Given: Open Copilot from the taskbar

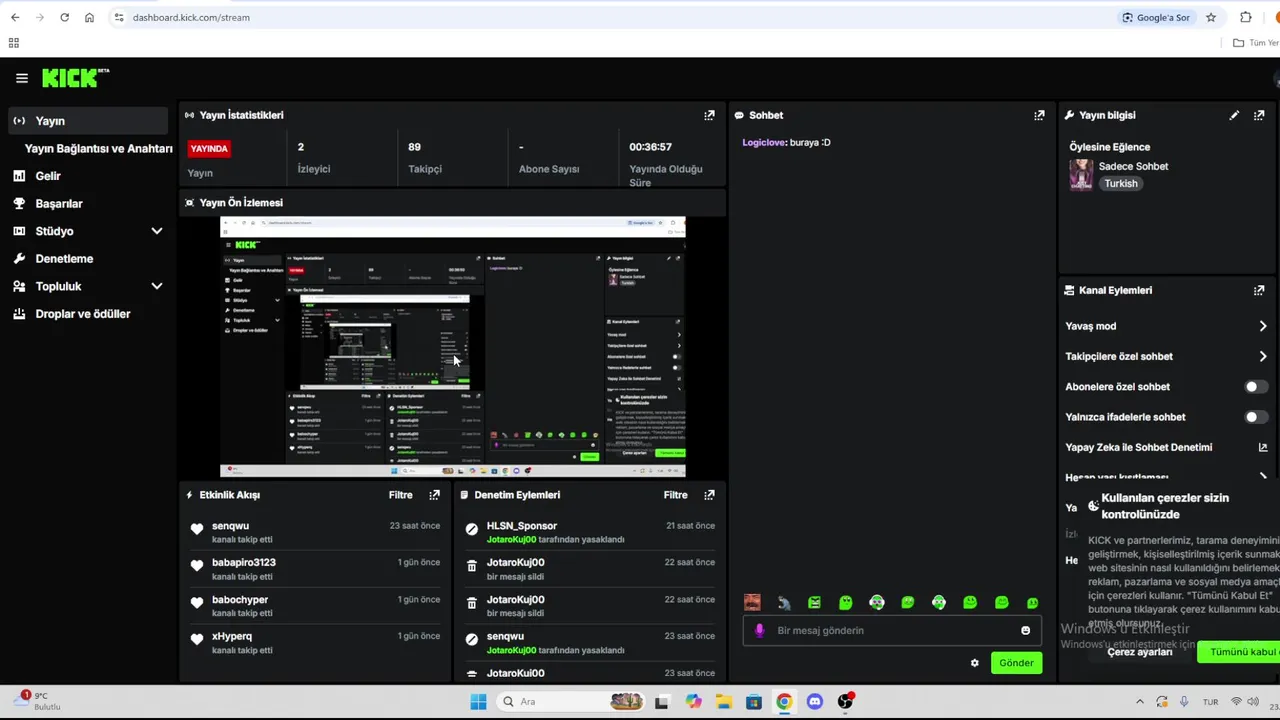Looking at the screenshot, I should pyautogui.click(x=693, y=701).
